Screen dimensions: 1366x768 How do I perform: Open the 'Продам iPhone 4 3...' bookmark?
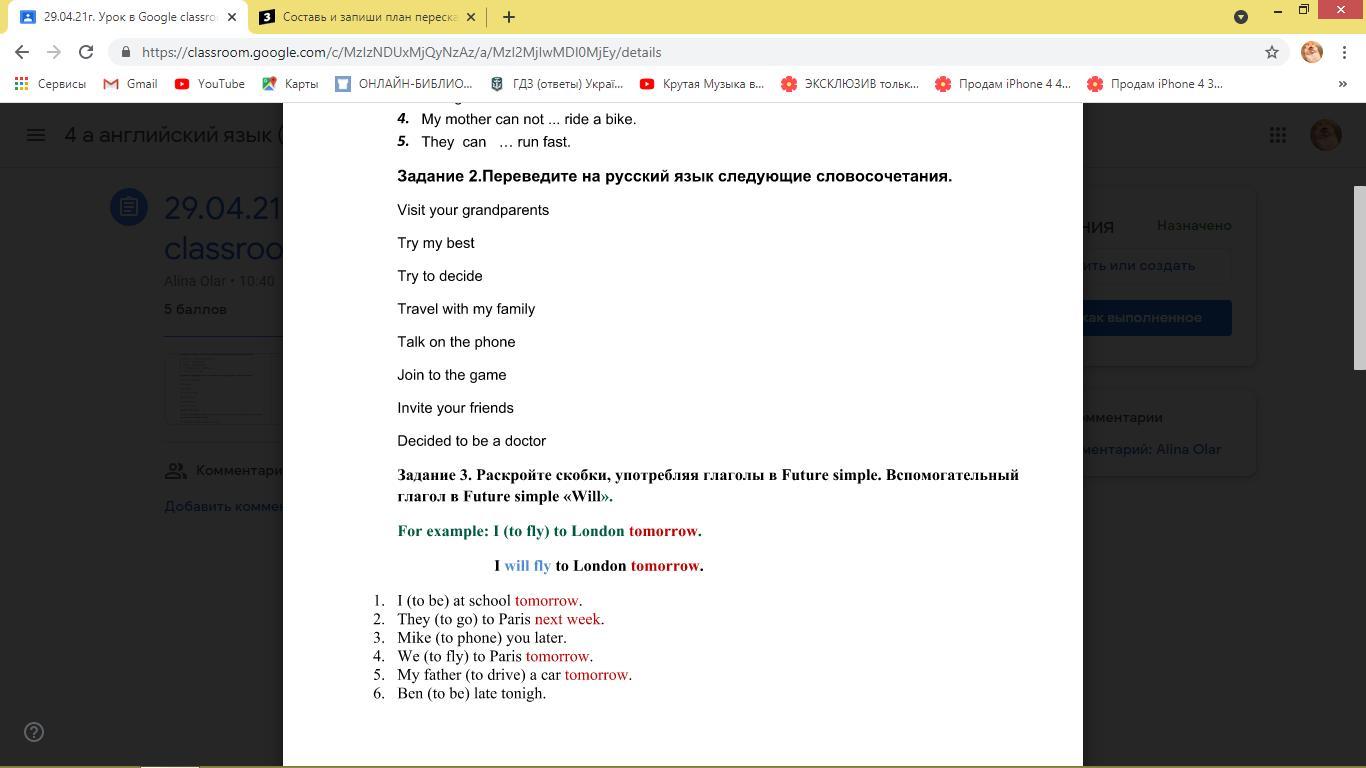[x=1155, y=84]
